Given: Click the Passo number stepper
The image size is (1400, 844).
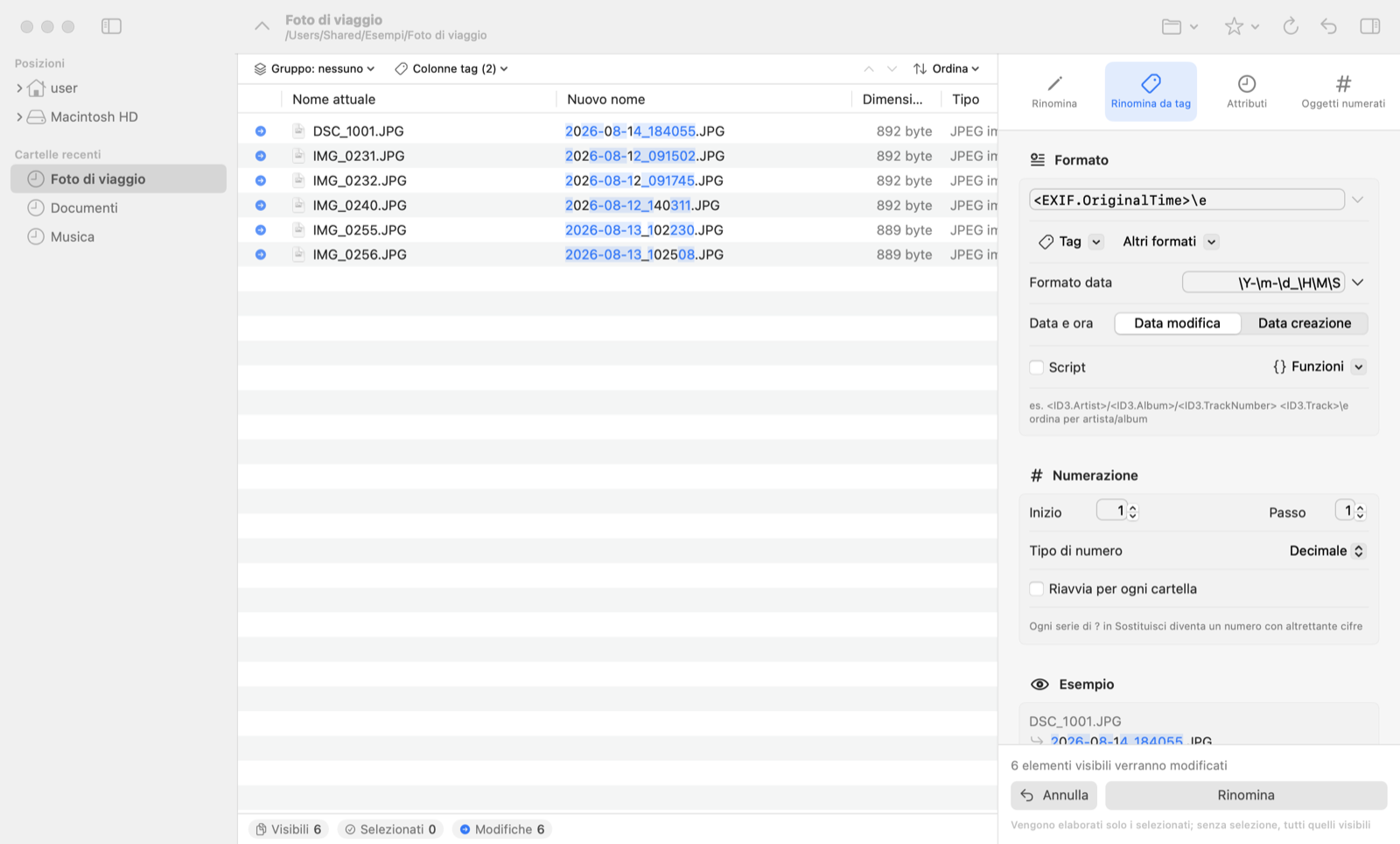Looking at the screenshot, I should [1360, 511].
